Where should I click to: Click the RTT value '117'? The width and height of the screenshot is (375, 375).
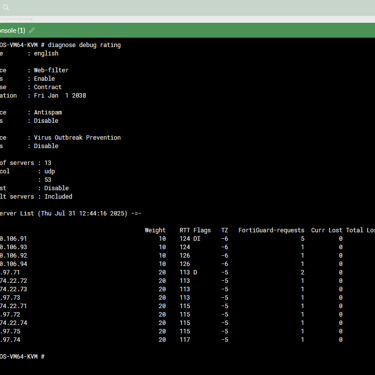[x=185, y=340]
